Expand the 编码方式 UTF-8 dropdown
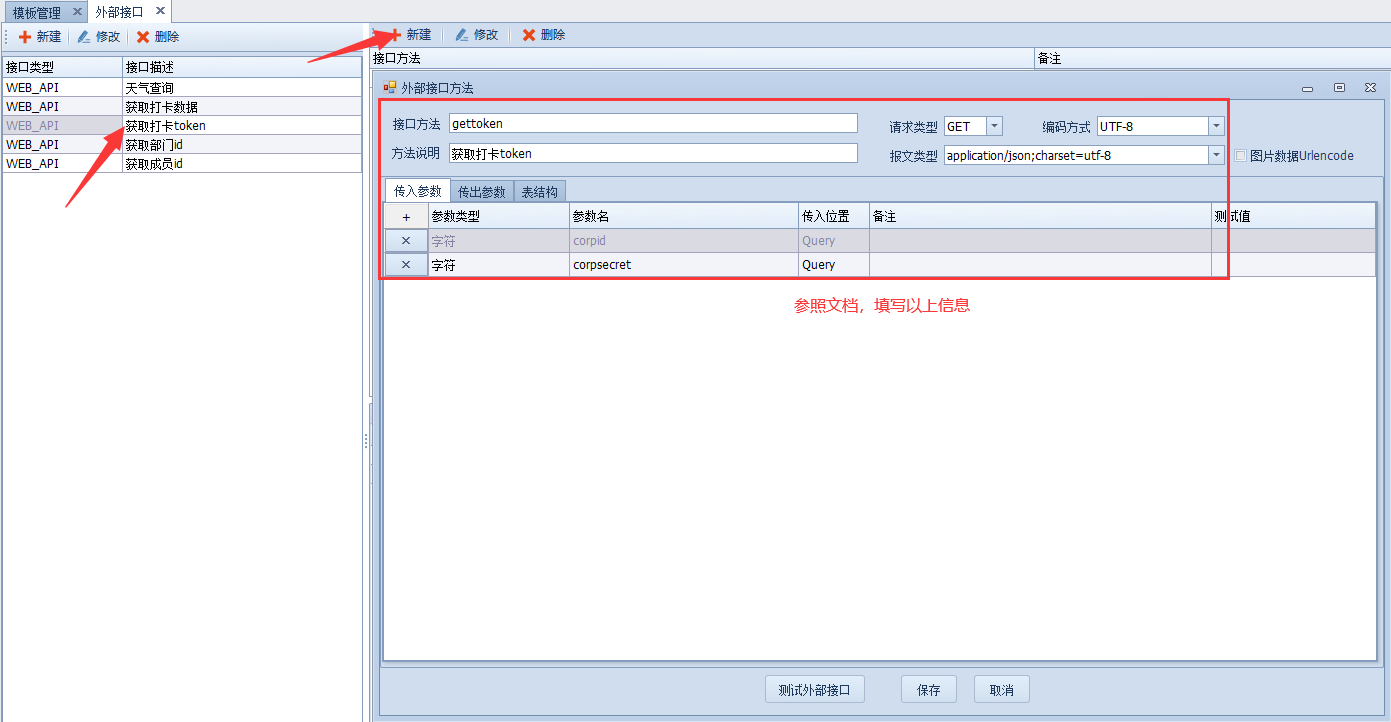 1216,126
